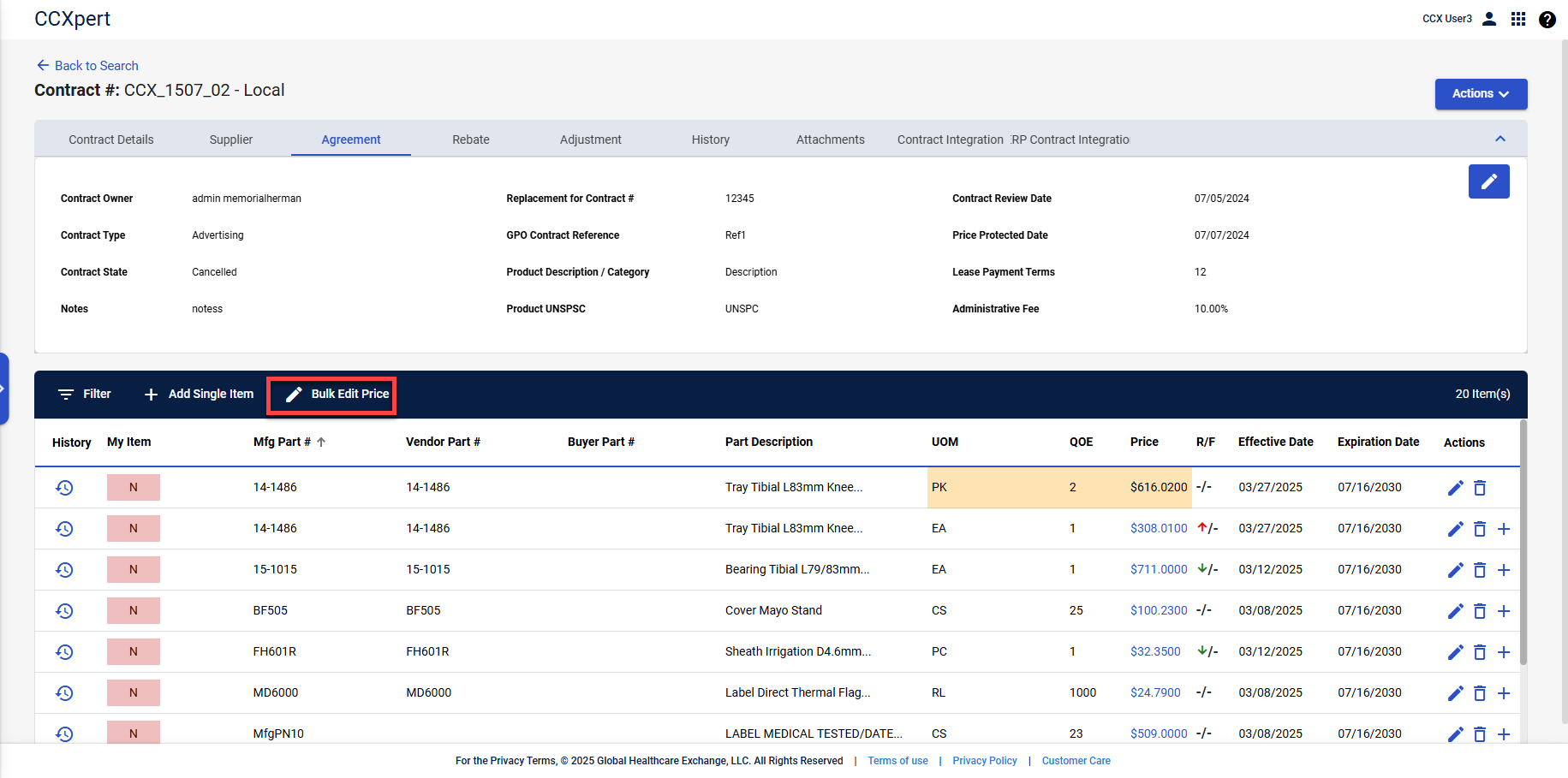
Task: Delete the MD6000 line item
Action: coord(1480,692)
